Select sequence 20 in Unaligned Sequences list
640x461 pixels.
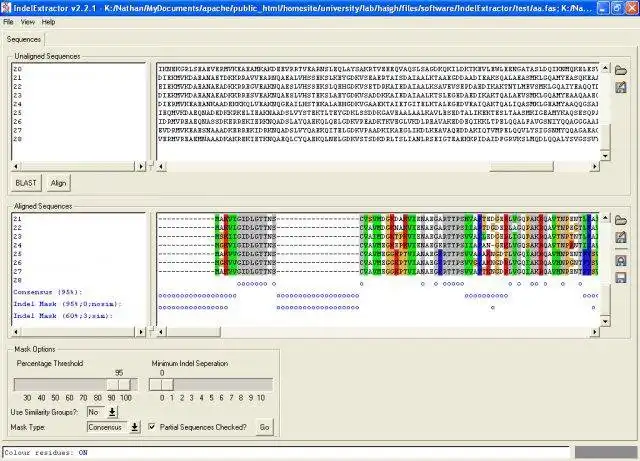(x=18, y=69)
